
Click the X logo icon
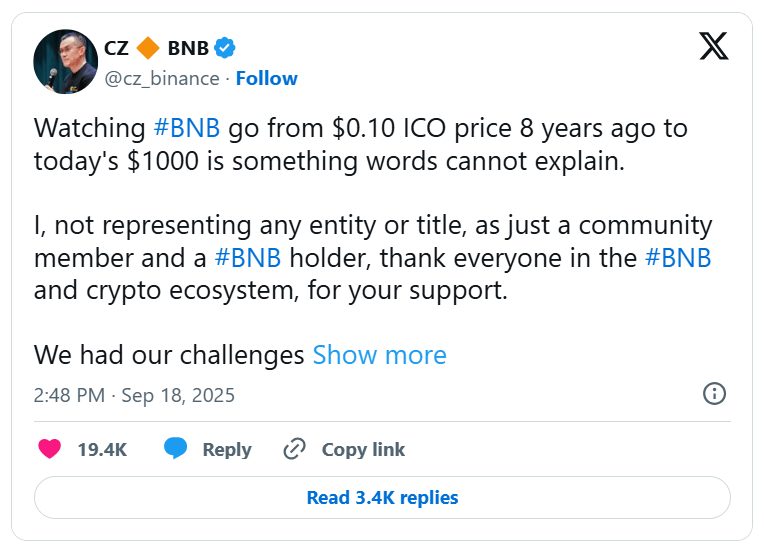tap(713, 46)
